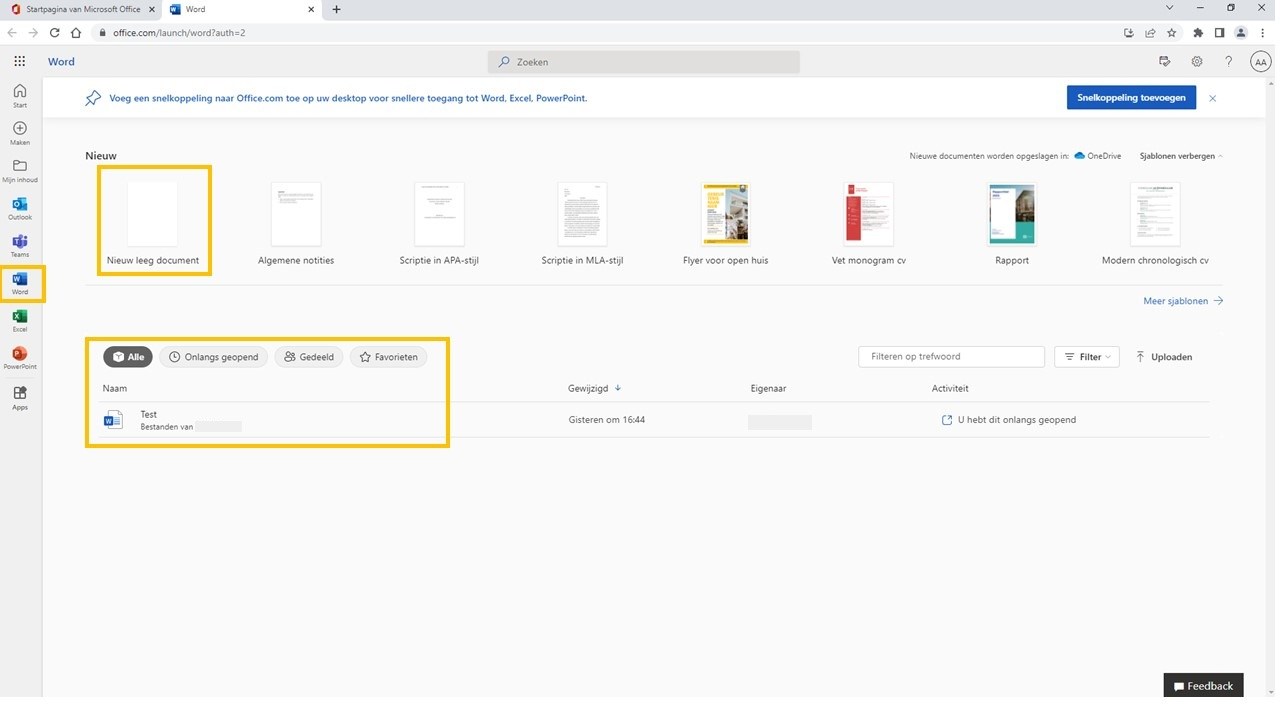Click the Activiteit column header
This screenshot has height=720, width=1280.
[950, 388]
